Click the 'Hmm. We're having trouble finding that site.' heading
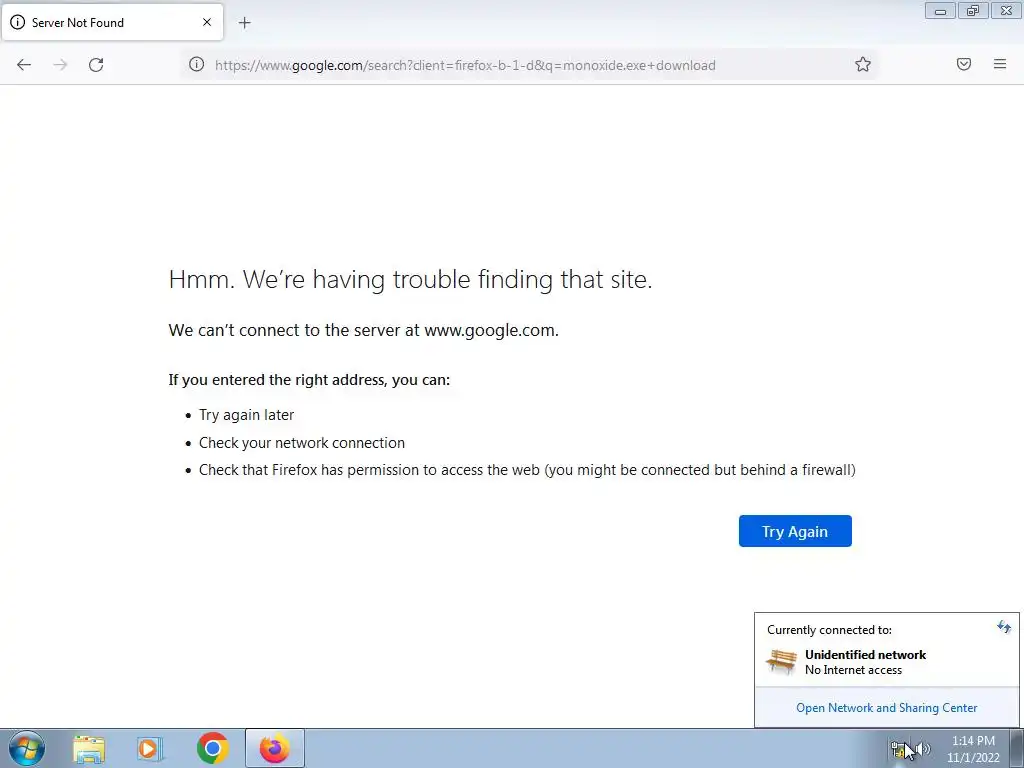 (411, 280)
